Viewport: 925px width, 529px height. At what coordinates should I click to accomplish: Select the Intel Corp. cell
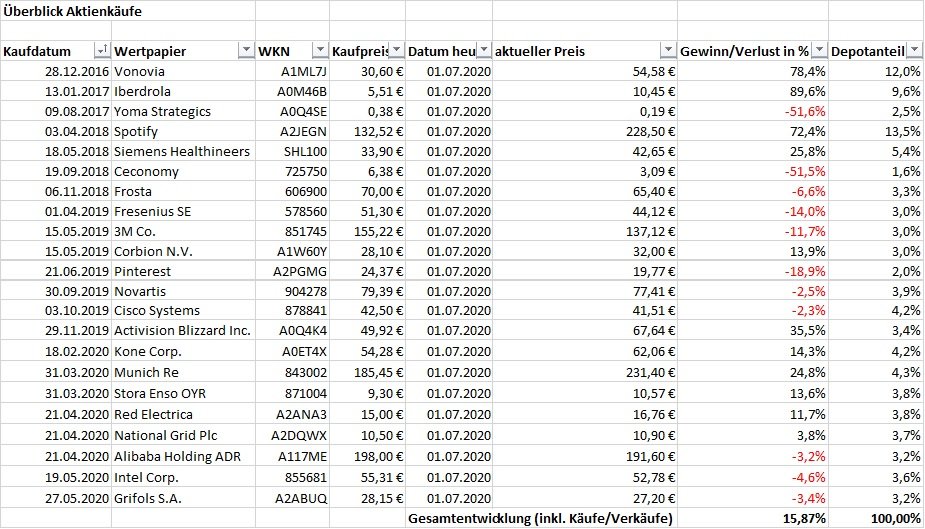183,478
